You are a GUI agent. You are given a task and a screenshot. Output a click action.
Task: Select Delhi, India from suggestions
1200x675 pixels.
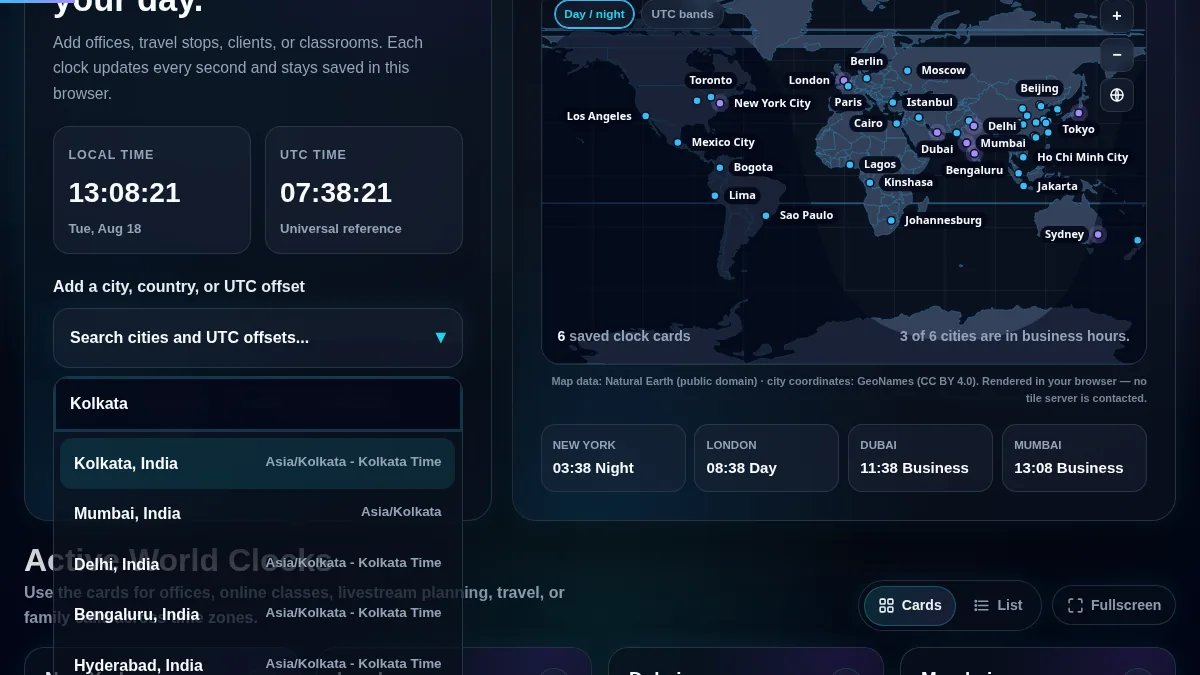(x=258, y=564)
